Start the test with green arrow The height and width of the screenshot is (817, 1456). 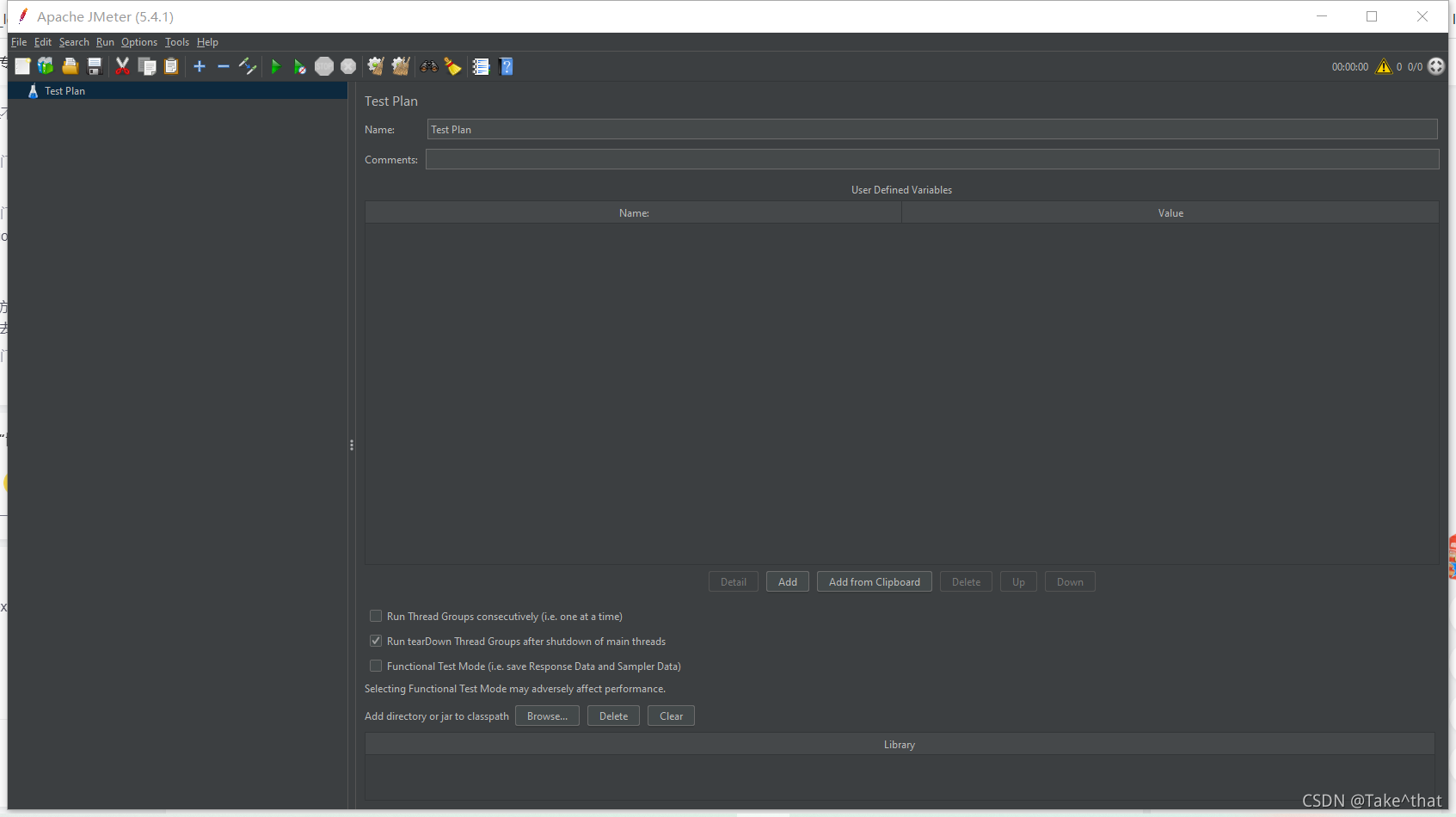(275, 66)
